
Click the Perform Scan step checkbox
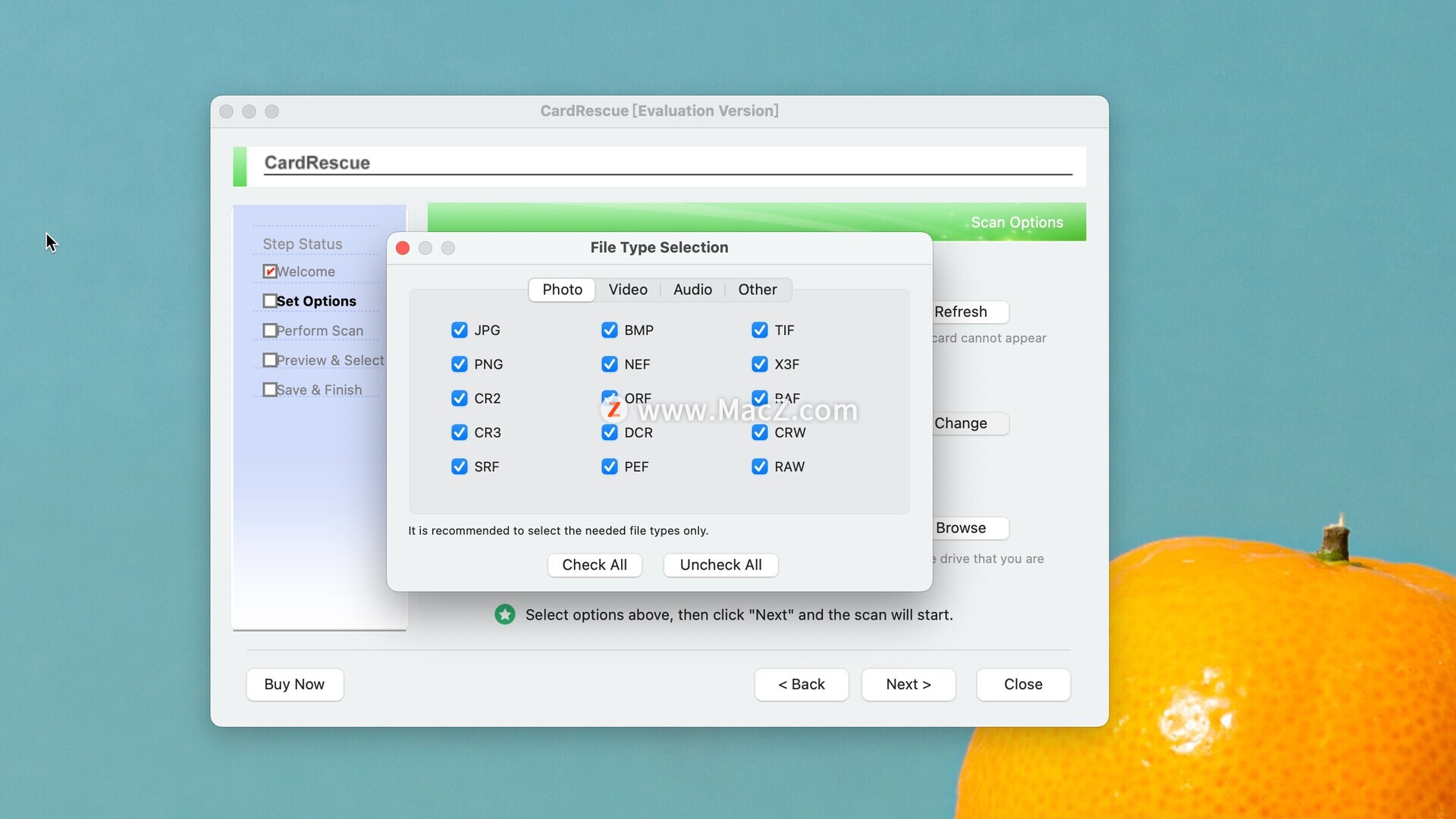(269, 331)
